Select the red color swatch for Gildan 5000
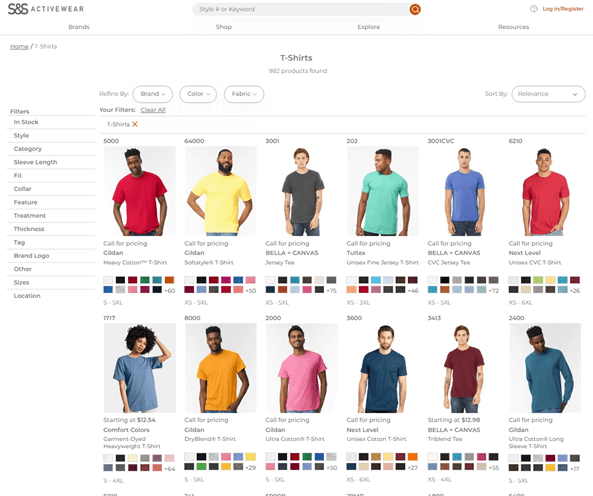Viewport: 593px width, 496px height. [132, 280]
